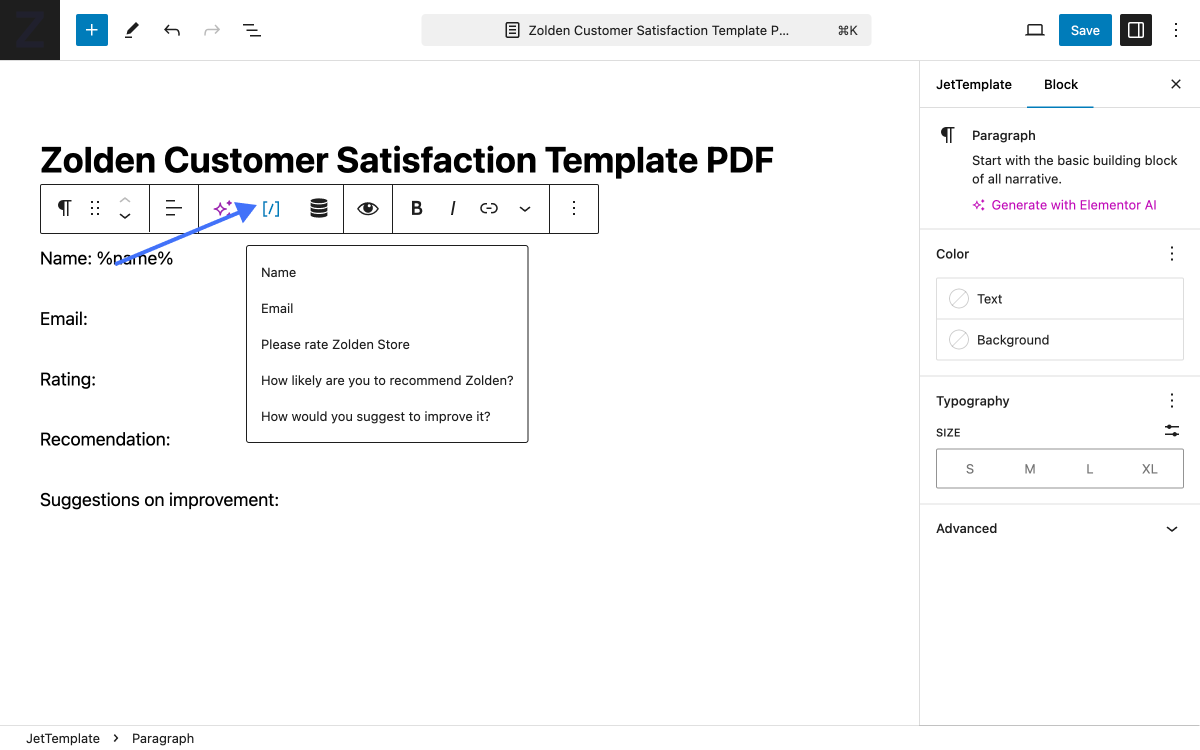Open the Document Overview list view icon
The height and width of the screenshot is (750, 1200).
(x=252, y=30)
